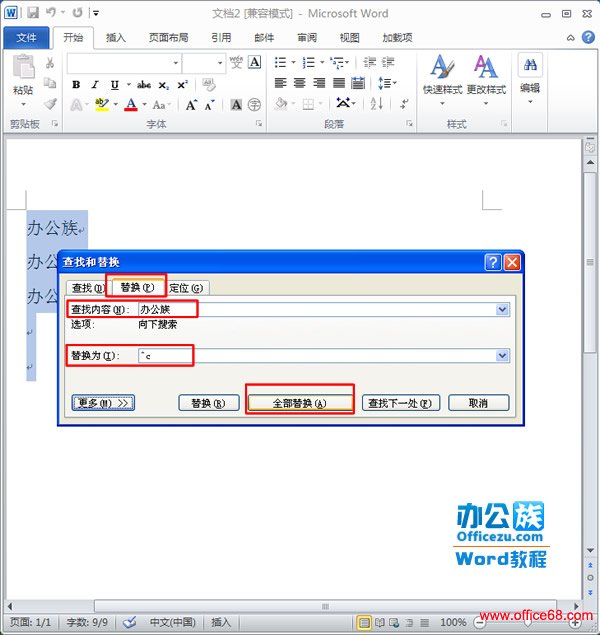This screenshot has width=600, height=635.
Task: Switch to Page Layout ribbon tab
Action: pyautogui.click(x=168, y=38)
